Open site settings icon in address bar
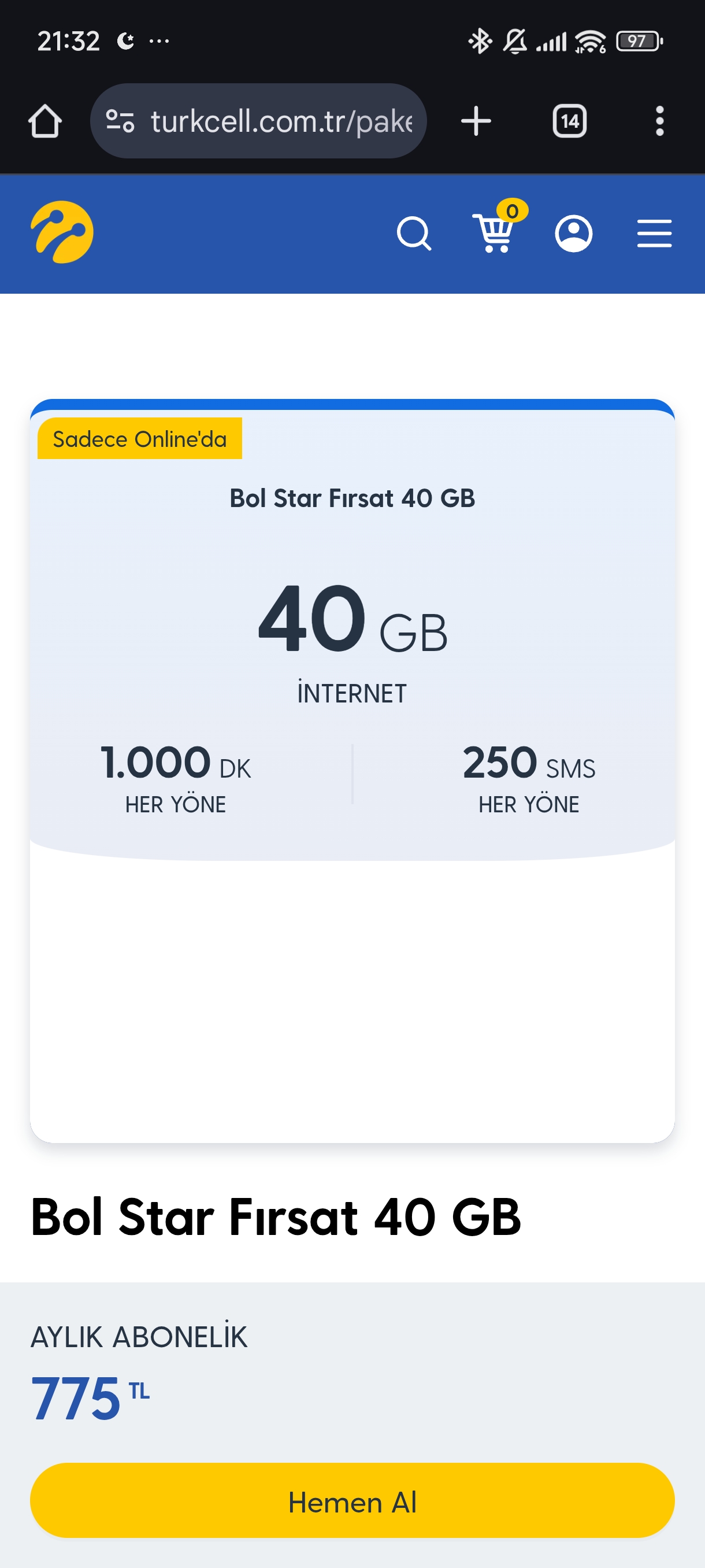 (x=120, y=120)
